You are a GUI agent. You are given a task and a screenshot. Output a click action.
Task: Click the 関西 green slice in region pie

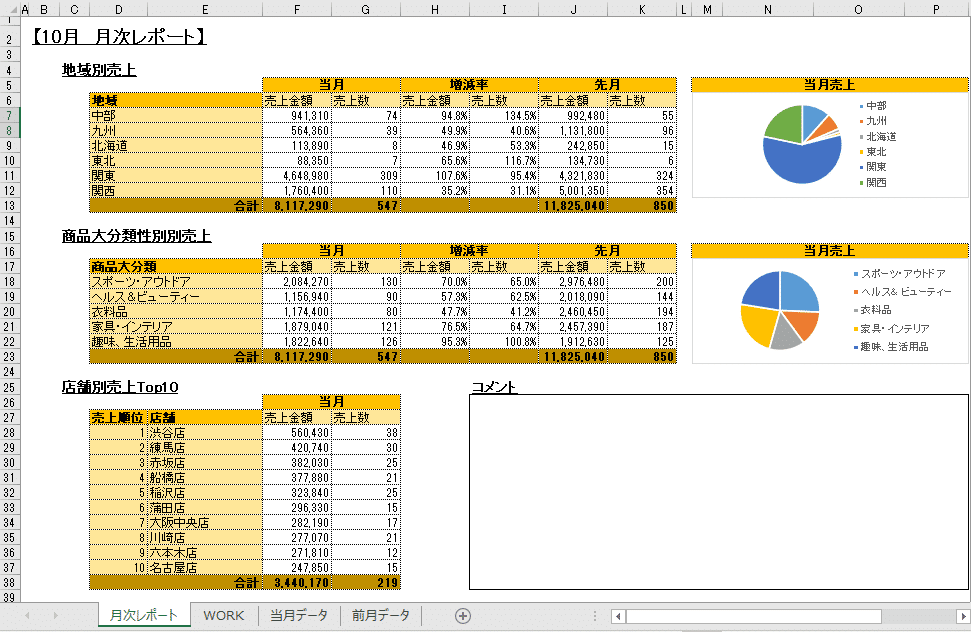(x=783, y=121)
